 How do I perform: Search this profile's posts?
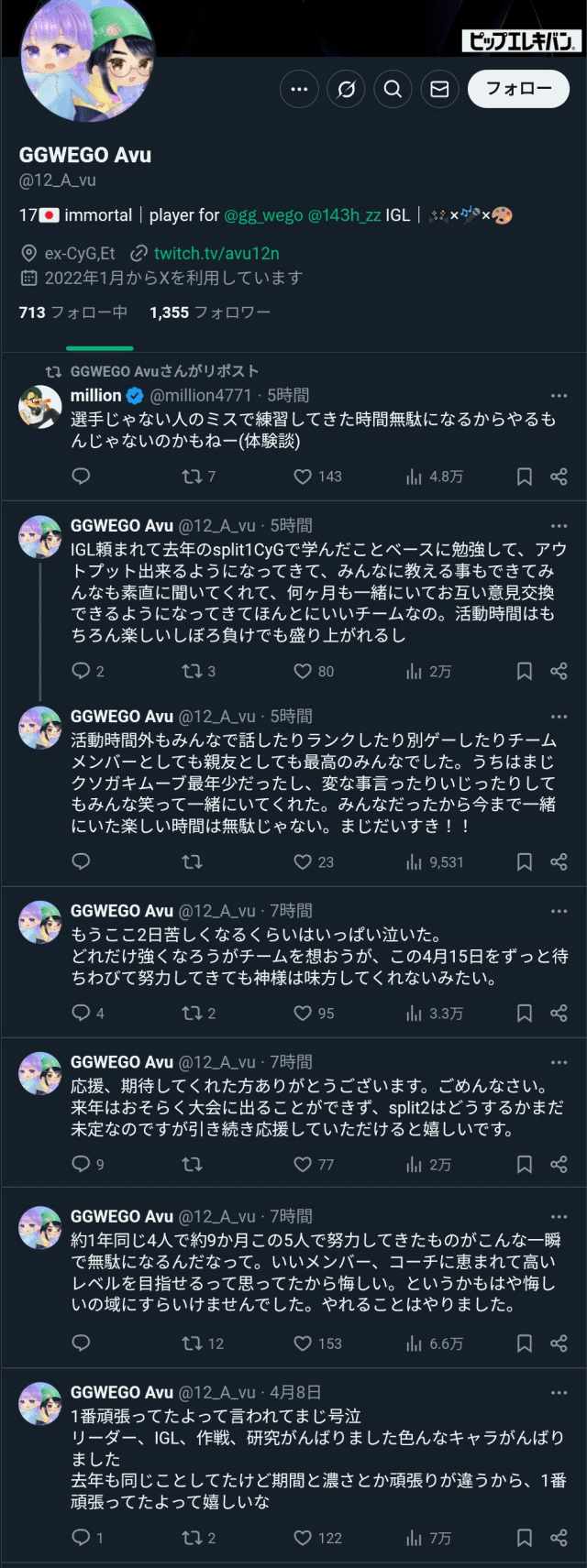[393, 89]
